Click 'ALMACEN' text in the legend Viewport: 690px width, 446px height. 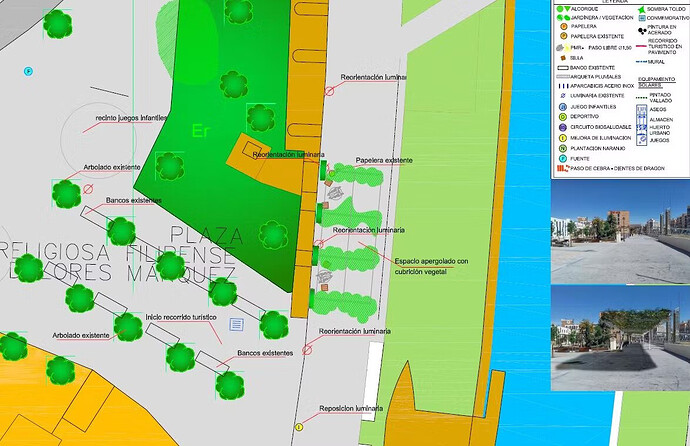pos(661,120)
